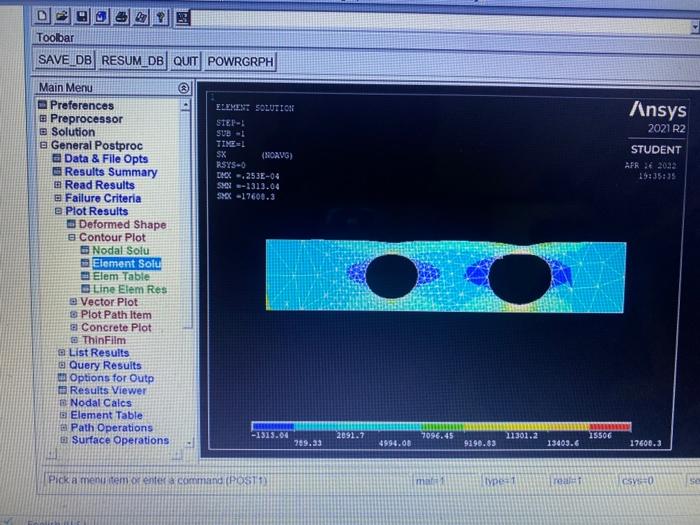The image size is (700, 525).
Task: Expand the Path Operations node
Action: [64, 428]
